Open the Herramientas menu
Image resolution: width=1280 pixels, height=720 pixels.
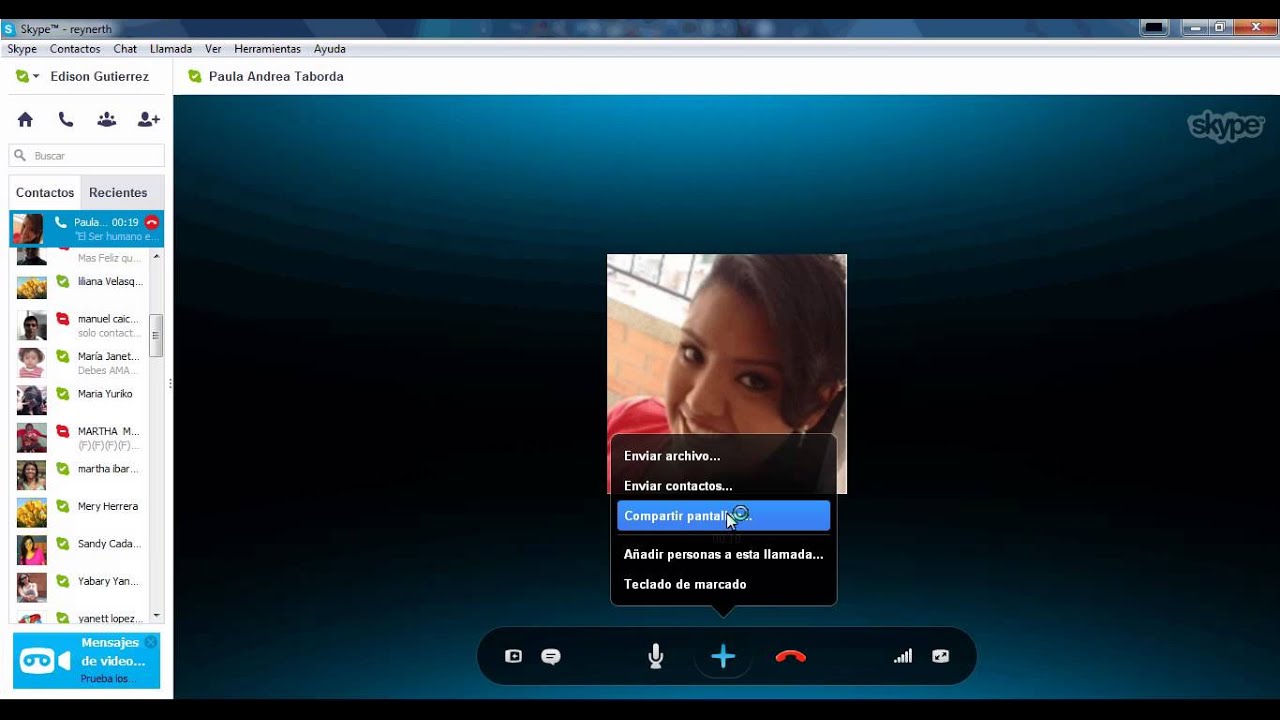[267, 49]
